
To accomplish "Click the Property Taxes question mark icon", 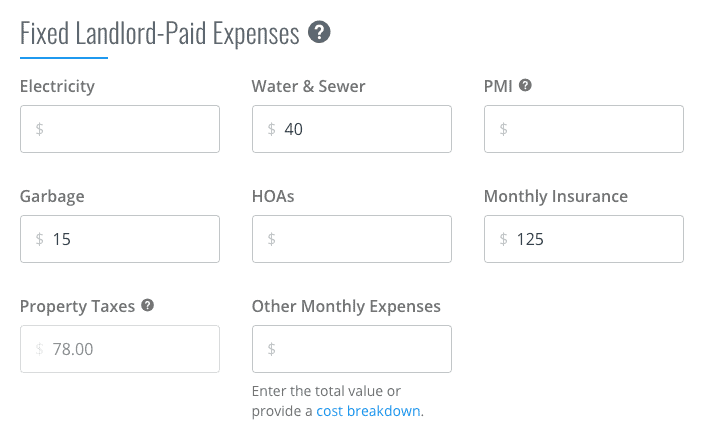I will click(147, 305).
